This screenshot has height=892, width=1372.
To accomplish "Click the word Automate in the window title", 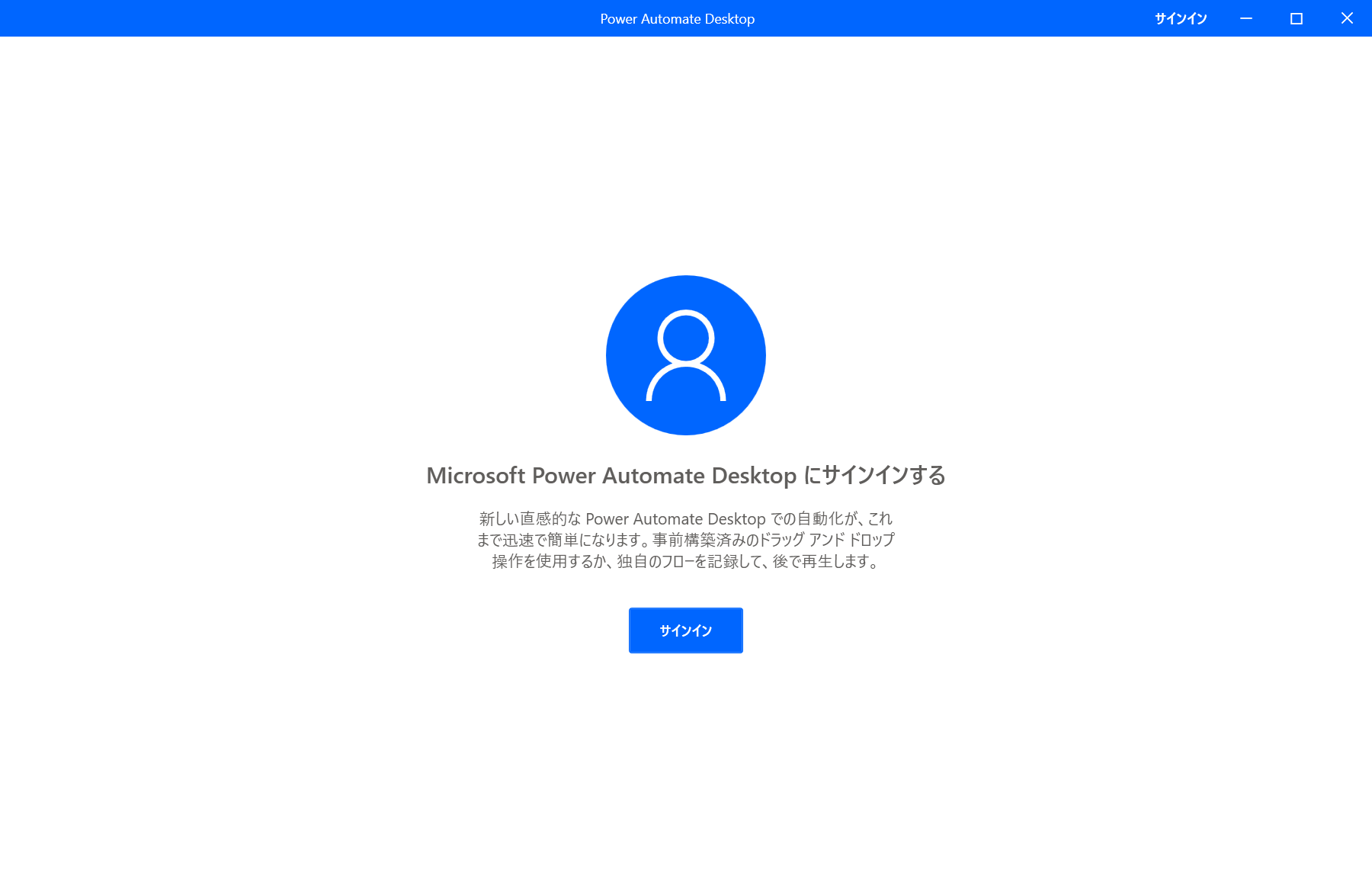I will tap(671, 19).
